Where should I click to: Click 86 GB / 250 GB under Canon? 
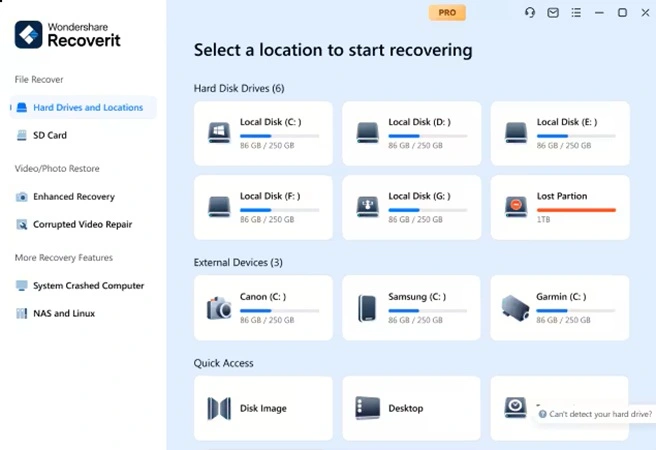[267, 320]
